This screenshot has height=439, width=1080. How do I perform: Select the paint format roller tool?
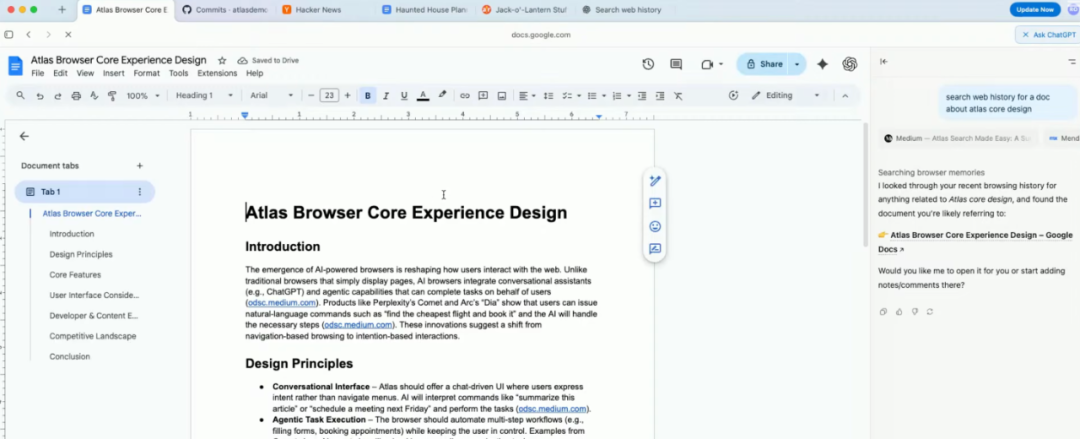click(x=110, y=96)
